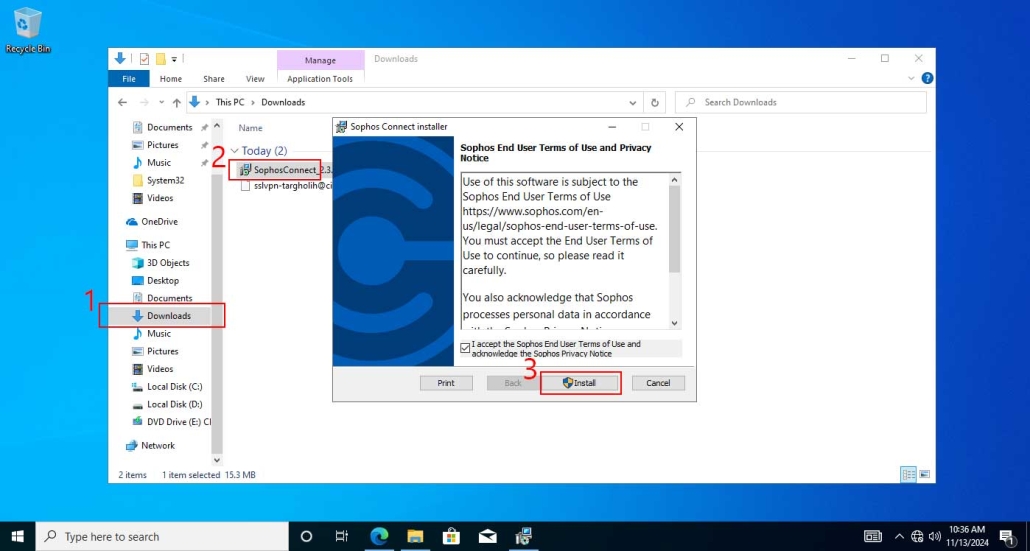1030x551 pixels.
Task: Select the Manage contextual tab
Action: 321,60
